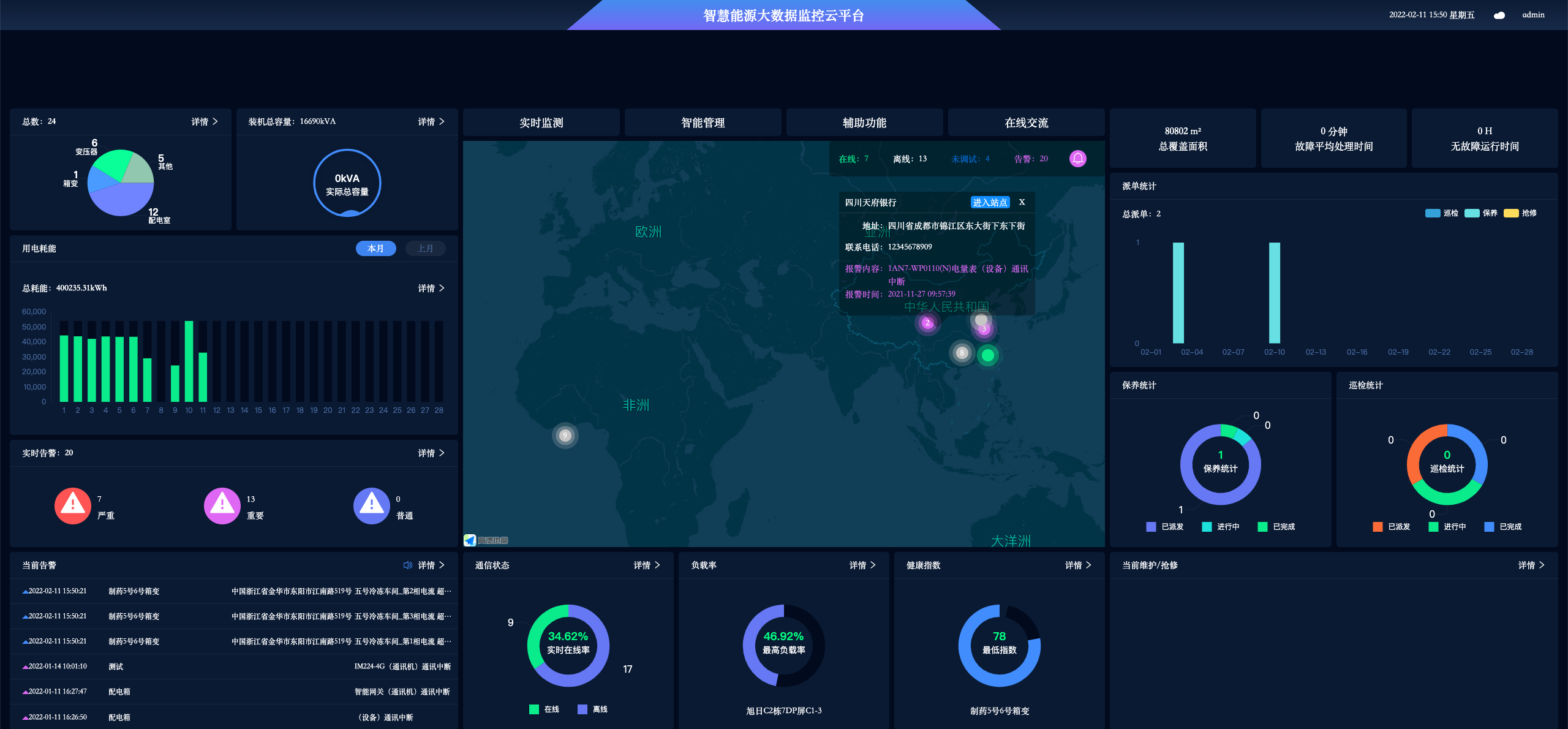
Task: Click the admin user menu
Action: (x=1533, y=15)
